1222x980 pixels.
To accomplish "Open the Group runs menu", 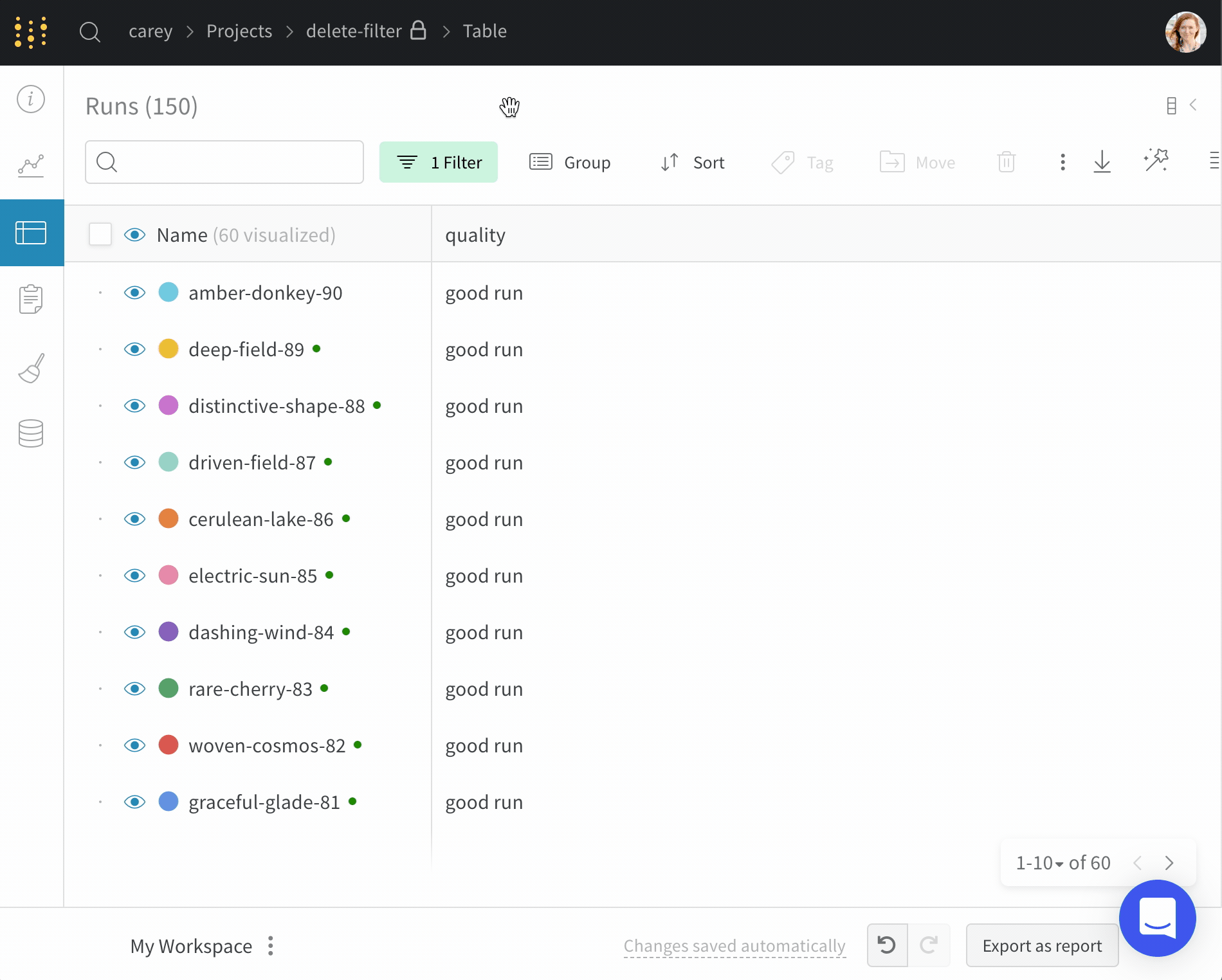I will (x=570, y=162).
